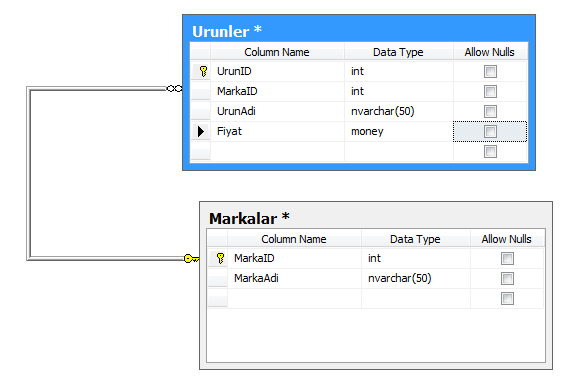Click the Column Name header in Markalar
Viewport: 567px width, 378px height.
(x=294, y=239)
